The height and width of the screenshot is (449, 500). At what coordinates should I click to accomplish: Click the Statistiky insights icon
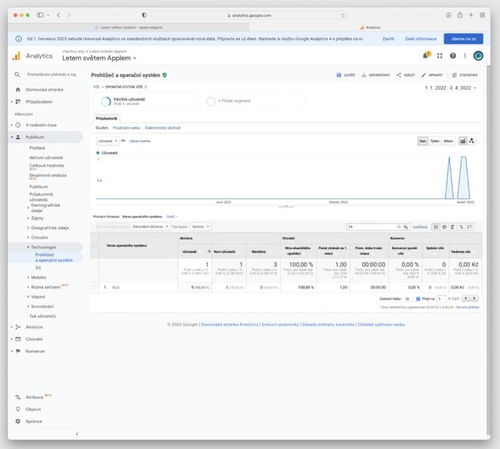coord(454,75)
